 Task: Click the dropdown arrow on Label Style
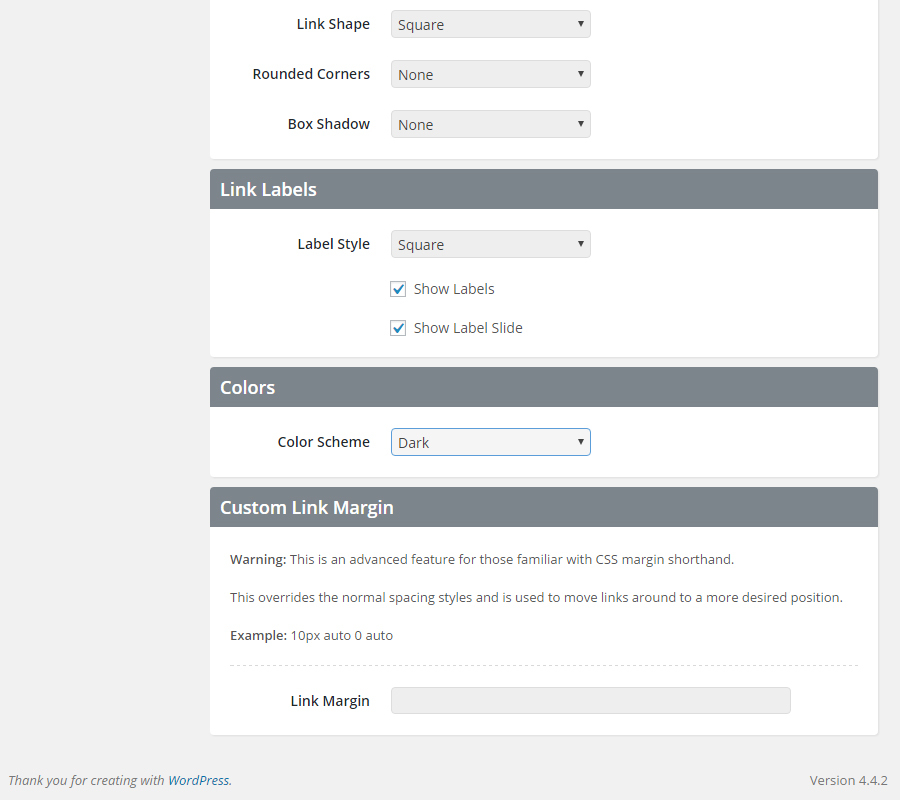pos(580,244)
